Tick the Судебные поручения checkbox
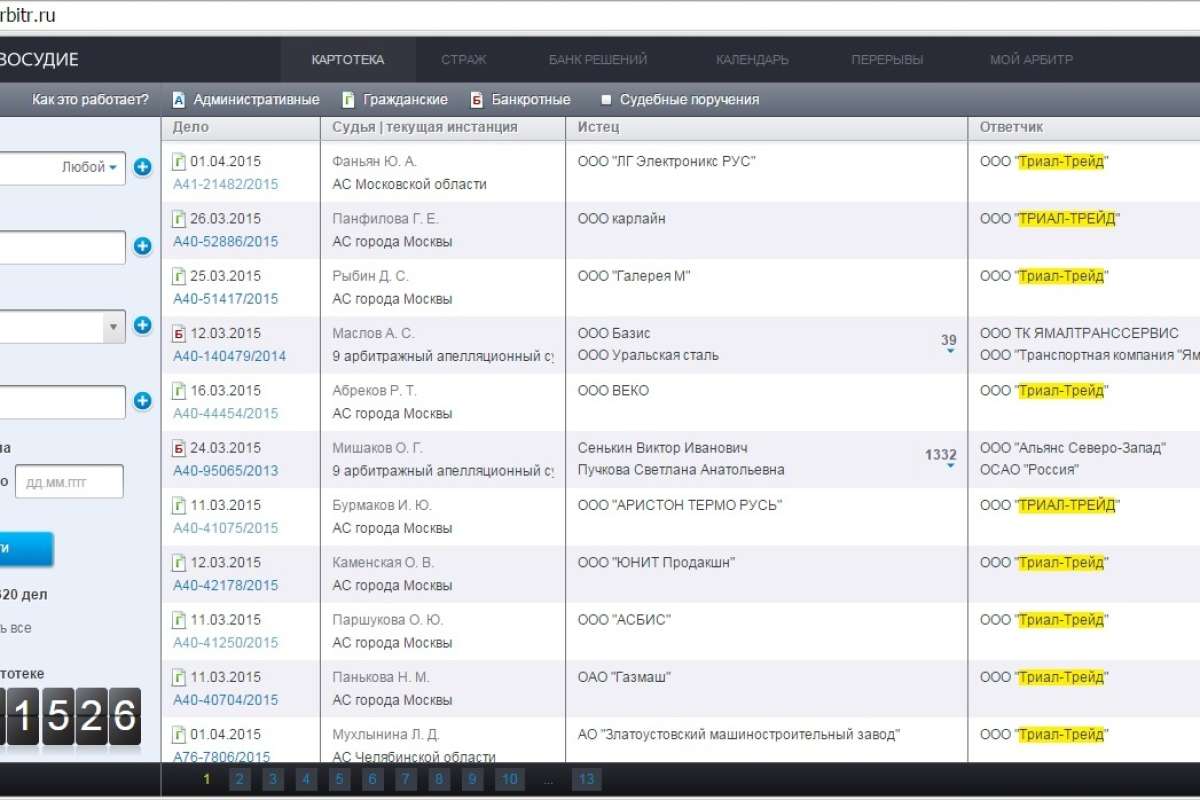 click(x=606, y=100)
